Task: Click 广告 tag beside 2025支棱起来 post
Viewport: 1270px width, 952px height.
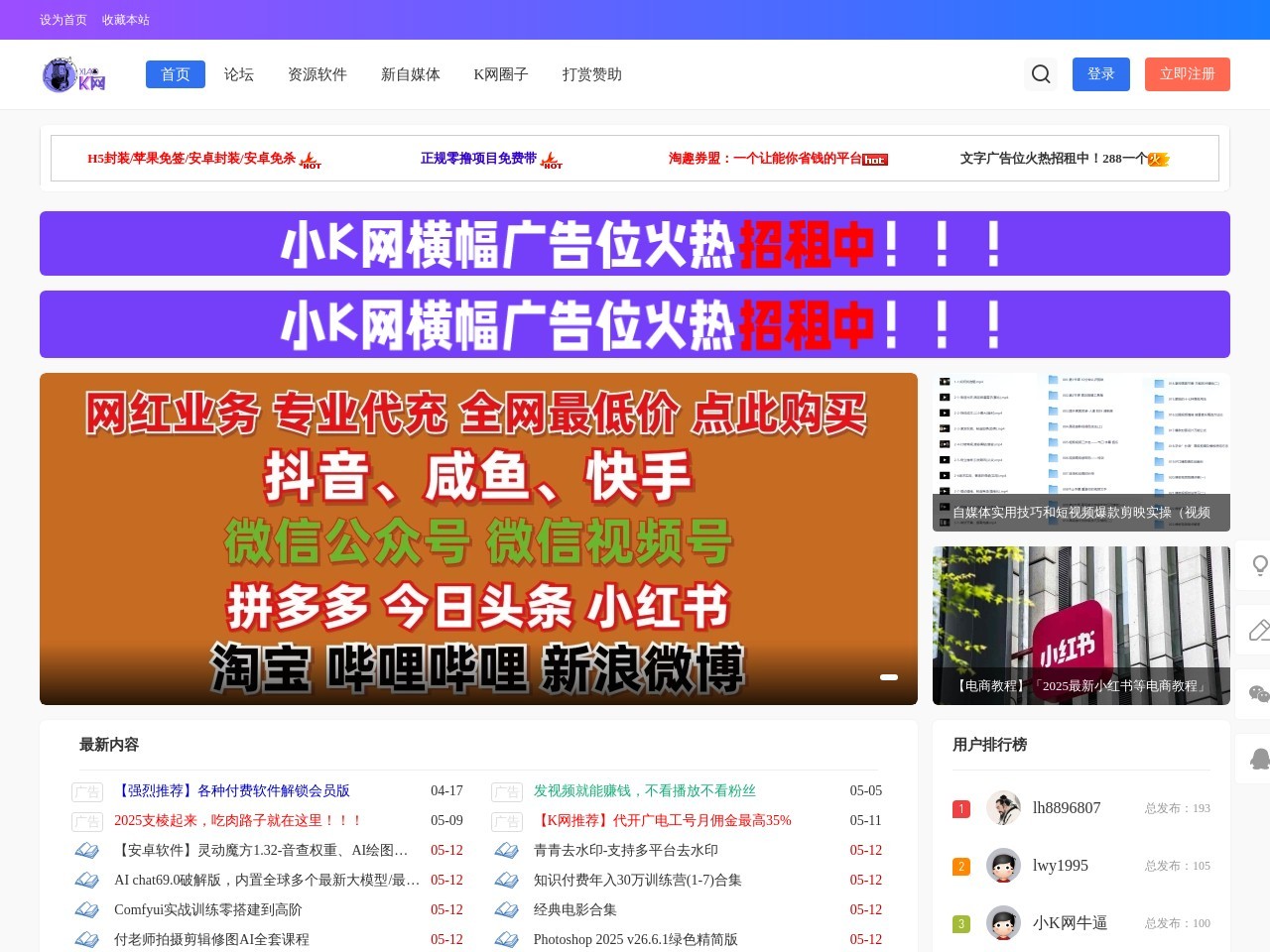Action: click(87, 822)
